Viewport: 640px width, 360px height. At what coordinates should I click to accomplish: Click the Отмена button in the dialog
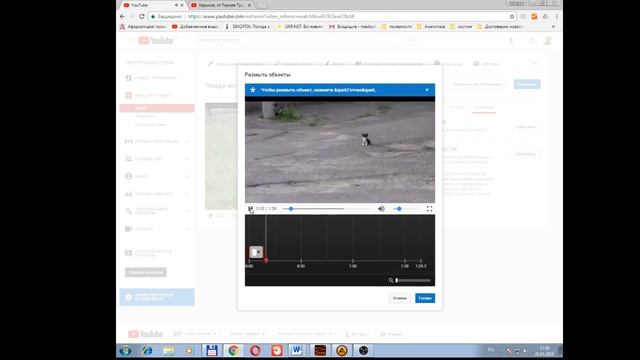399,298
